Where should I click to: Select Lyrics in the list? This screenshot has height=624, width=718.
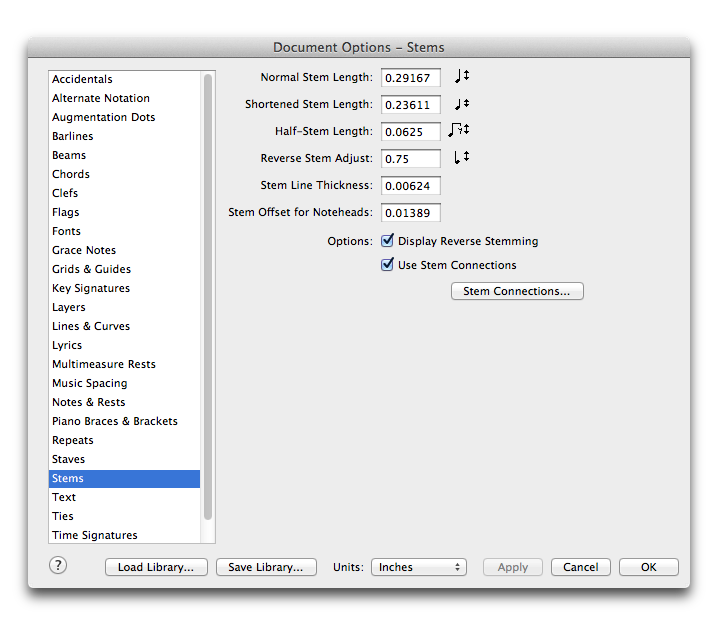pos(124,345)
